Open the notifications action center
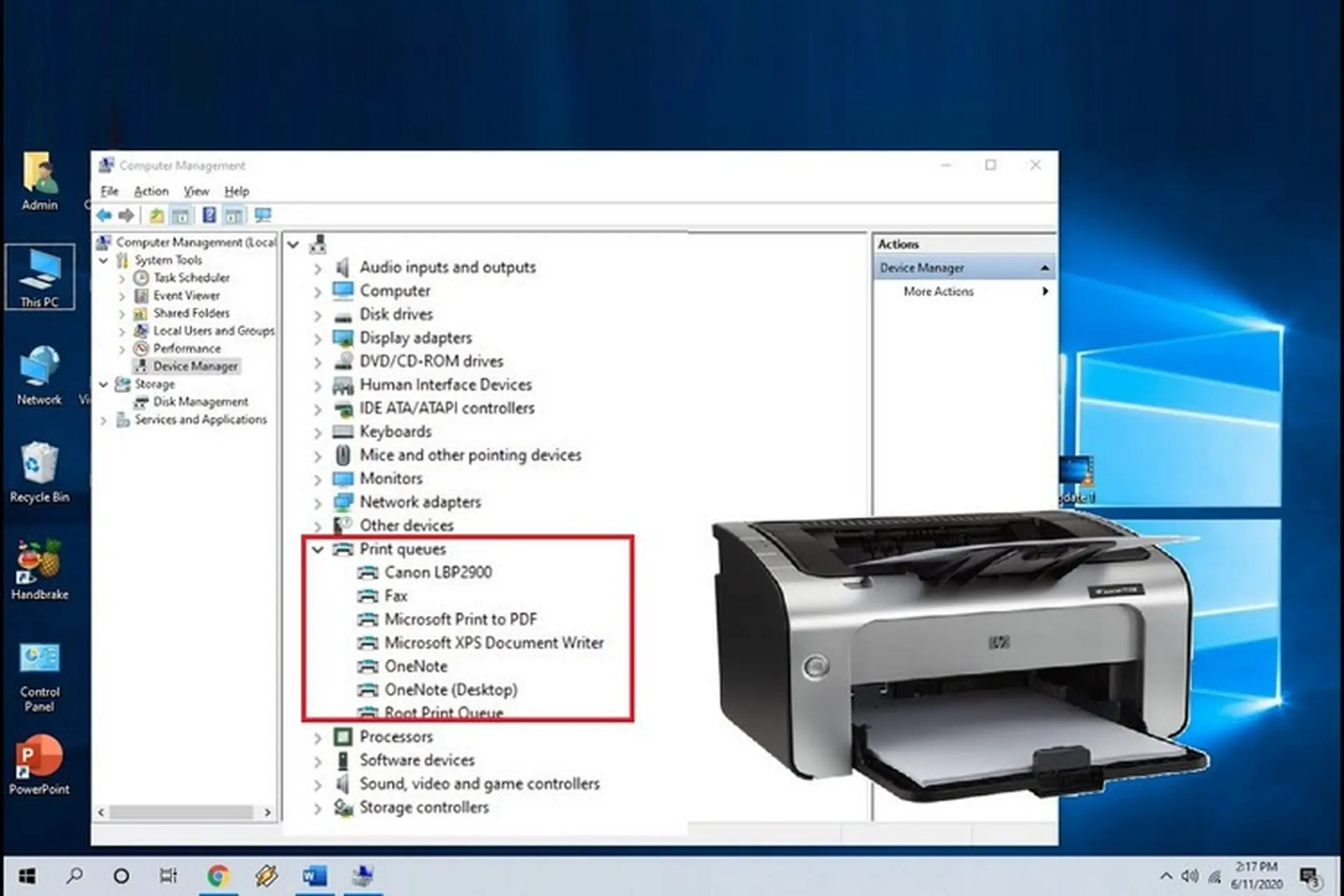This screenshot has height=896, width=1344. (x=1310, y=876)
